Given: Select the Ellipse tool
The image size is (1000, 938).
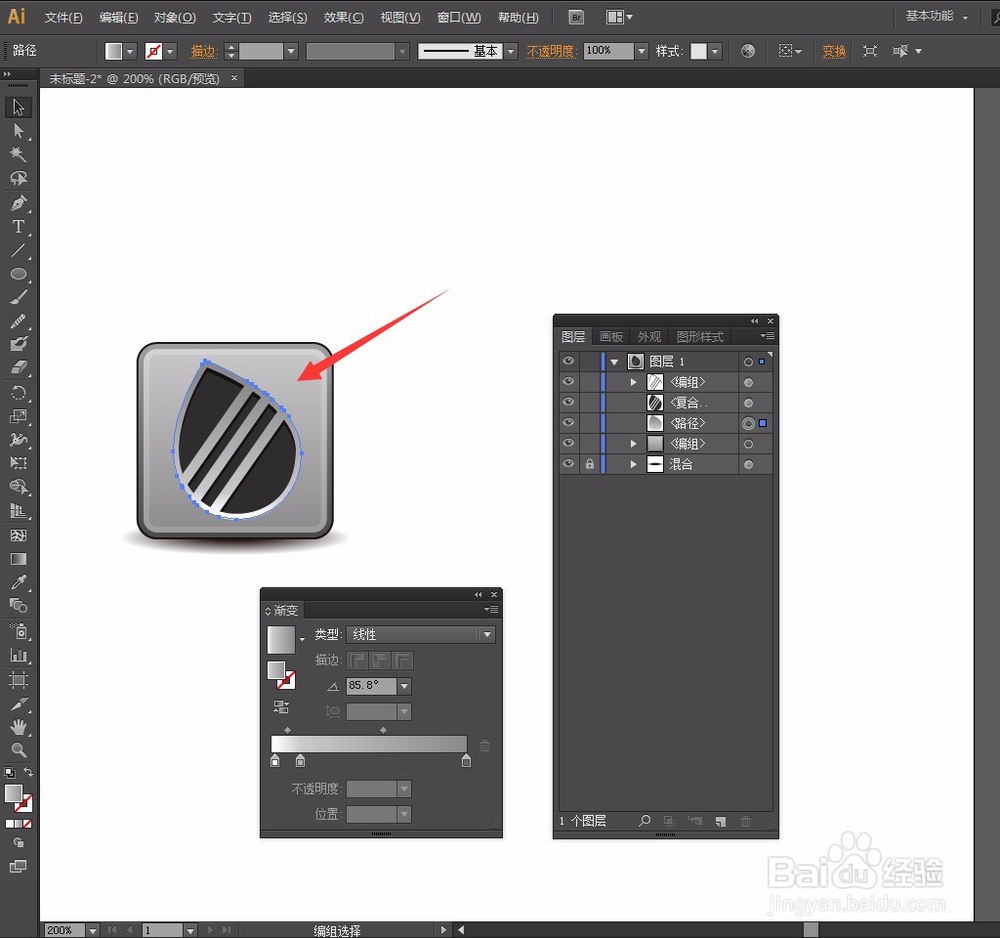Looking at the screenshot, I should coord(18,274).
